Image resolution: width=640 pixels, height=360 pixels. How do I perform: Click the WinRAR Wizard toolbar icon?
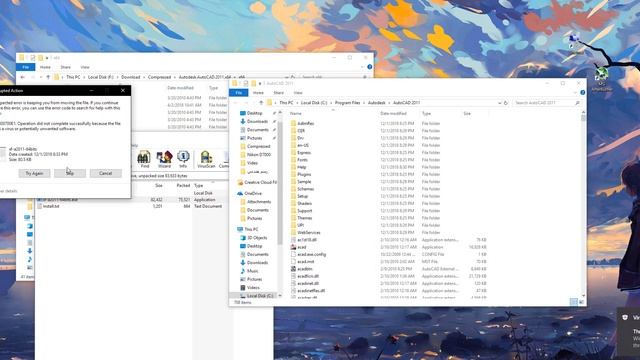pos(164,159)
